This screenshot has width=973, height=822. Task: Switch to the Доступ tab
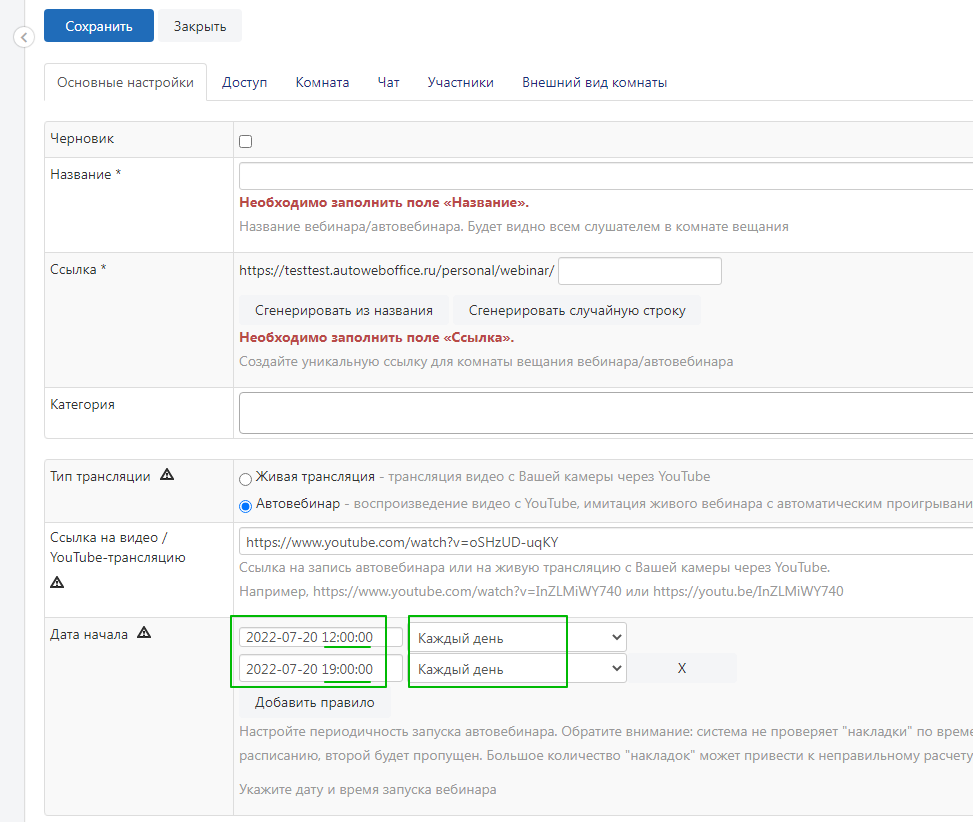point(244,83)
